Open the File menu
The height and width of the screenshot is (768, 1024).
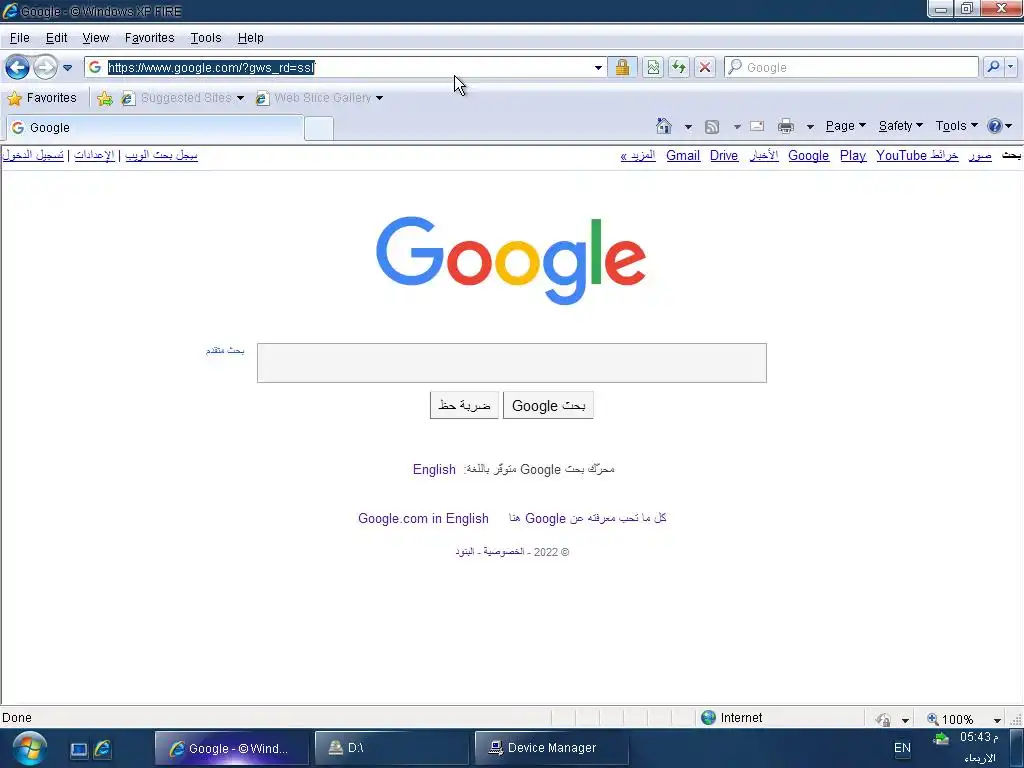coord(19,38)
